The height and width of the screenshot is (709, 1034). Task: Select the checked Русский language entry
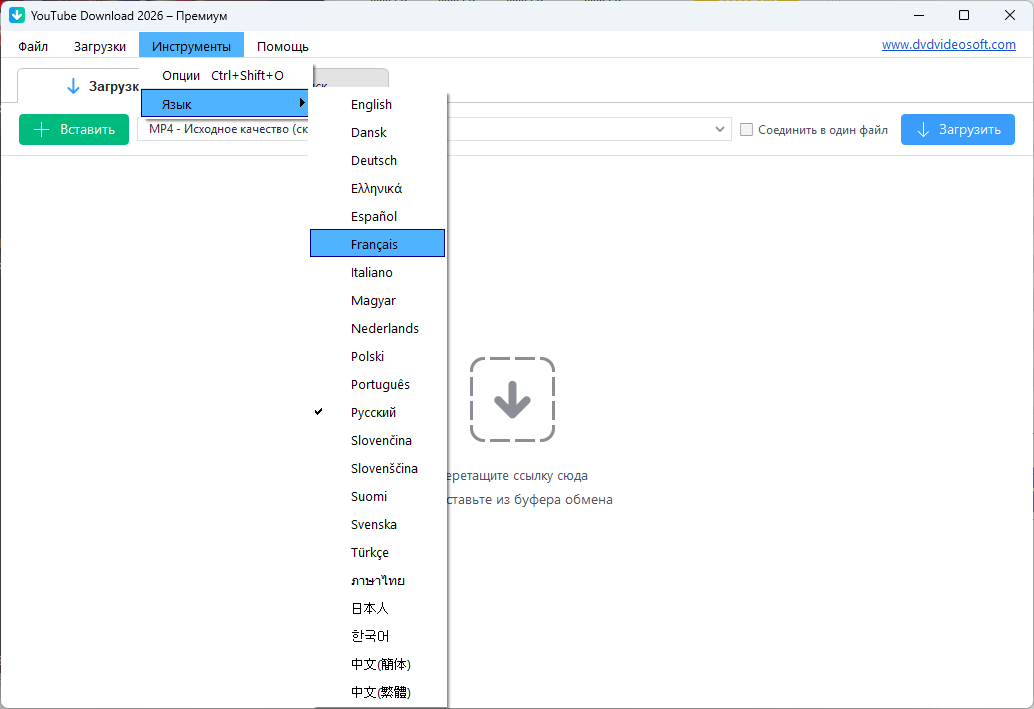pyautogui.click(x=374, y=412)
